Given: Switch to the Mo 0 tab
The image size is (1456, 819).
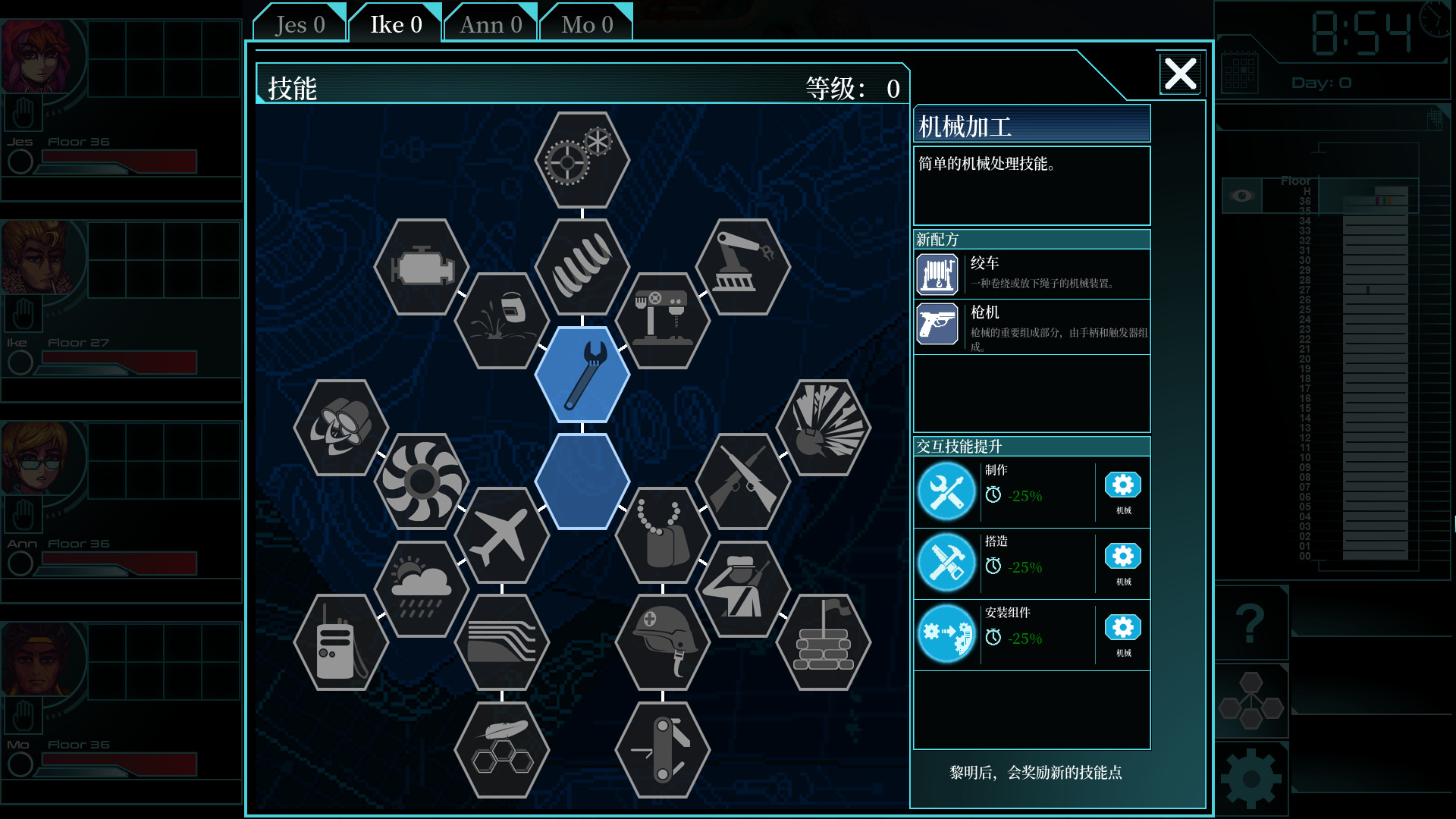Looking at the screenshot, I should pos(586,24).
